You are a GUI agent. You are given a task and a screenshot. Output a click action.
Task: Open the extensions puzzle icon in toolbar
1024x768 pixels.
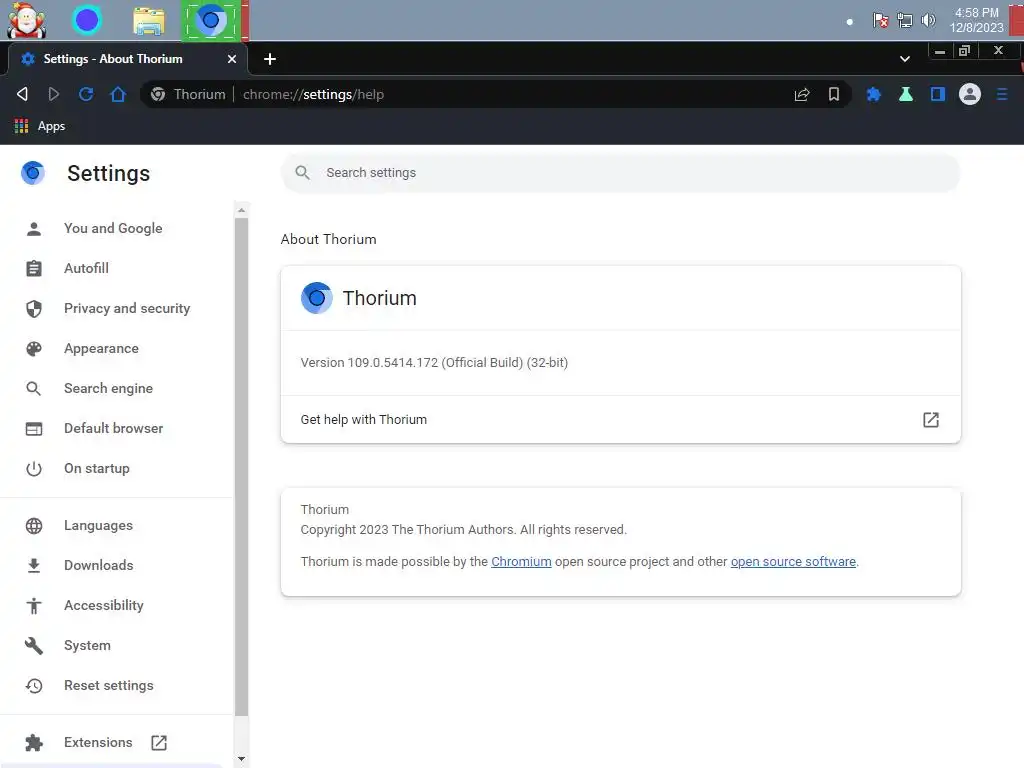(873, 94)
